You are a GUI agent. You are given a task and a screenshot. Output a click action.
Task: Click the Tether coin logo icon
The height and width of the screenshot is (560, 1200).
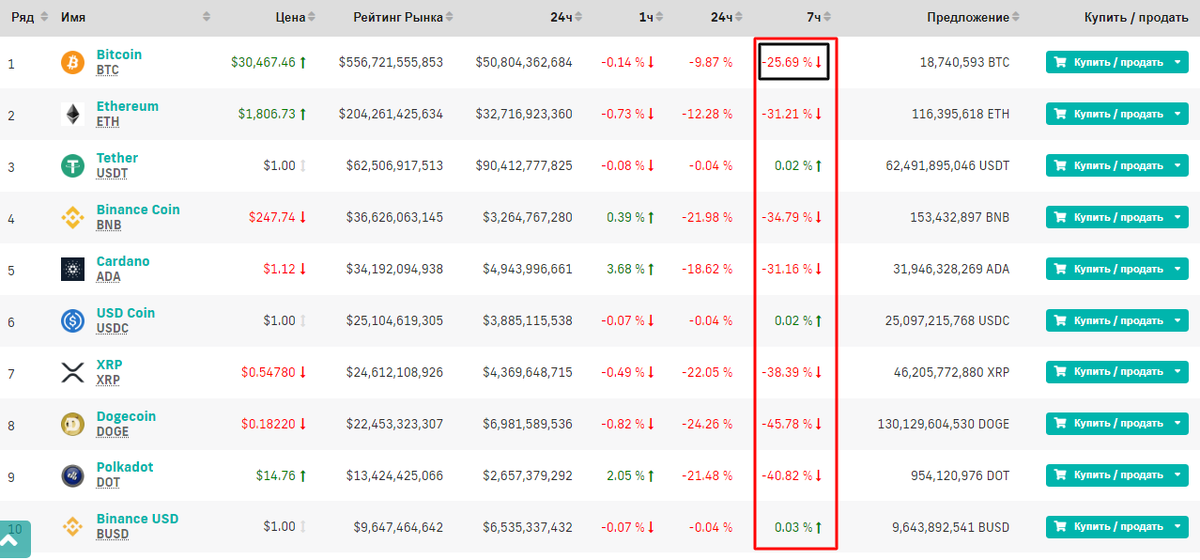tap(72, 166)
